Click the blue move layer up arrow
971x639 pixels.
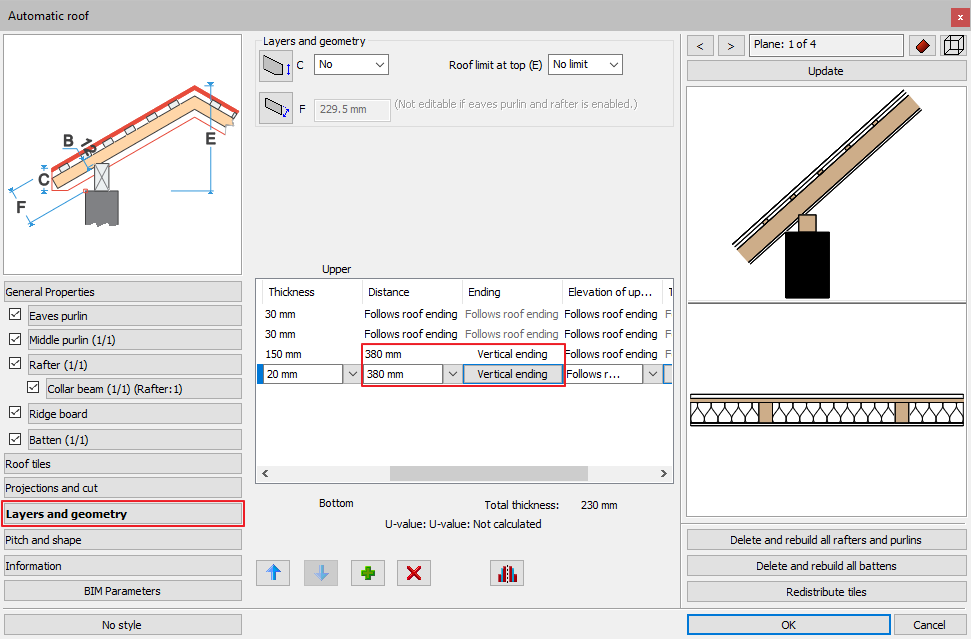point(273,573)
